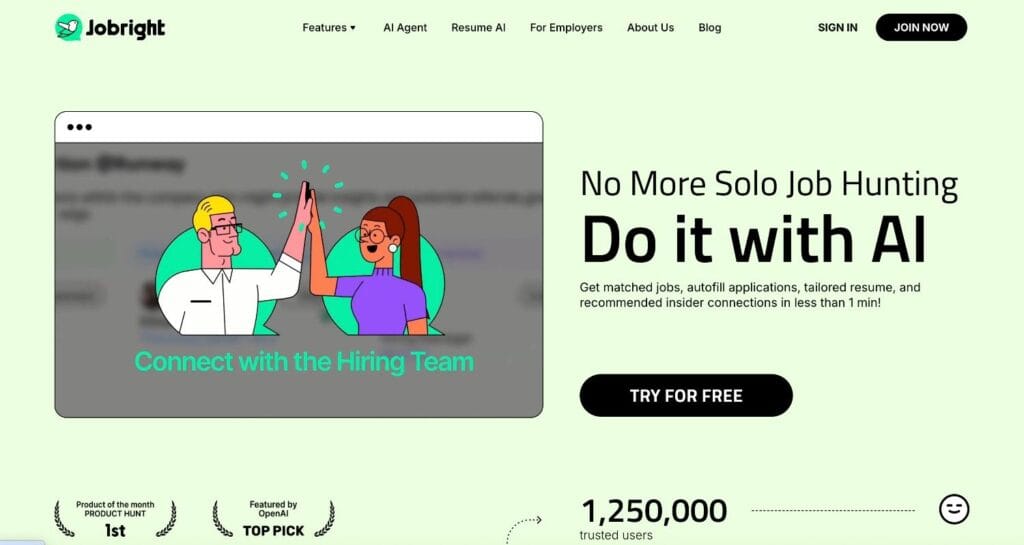Click Connect with the Hiring Team caption
The width and height of the screenshot is (1024, 545).
click(304, 362)
